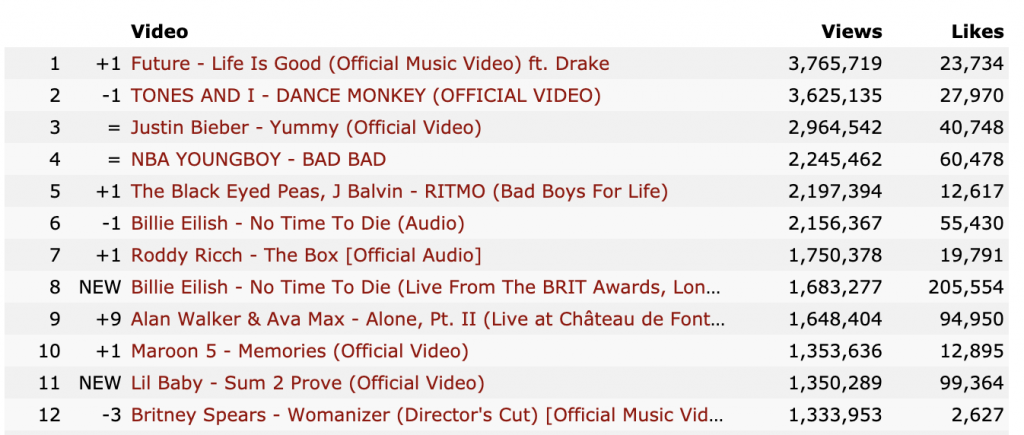This screenshot has height=435, width=1024.
Task: Click the Video column header
Action: click(159, 32)
